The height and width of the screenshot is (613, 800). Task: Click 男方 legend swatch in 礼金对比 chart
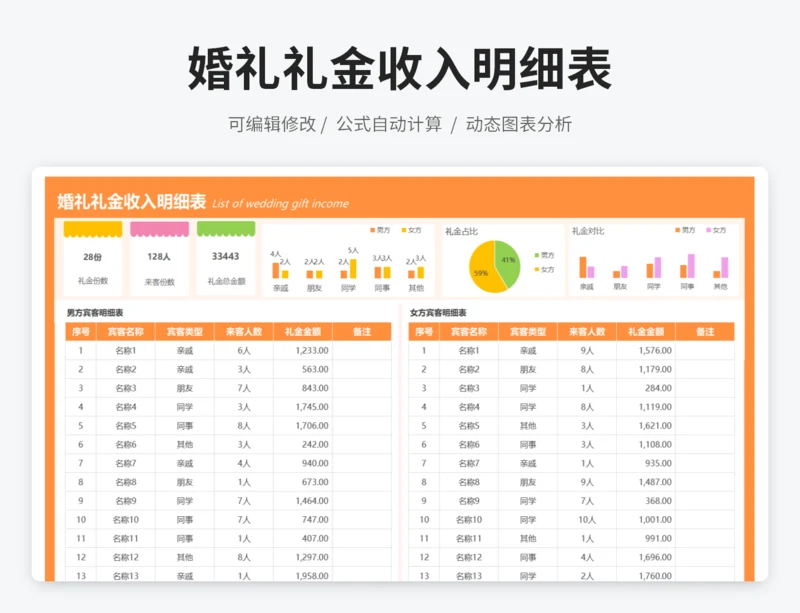coord(678,230)
